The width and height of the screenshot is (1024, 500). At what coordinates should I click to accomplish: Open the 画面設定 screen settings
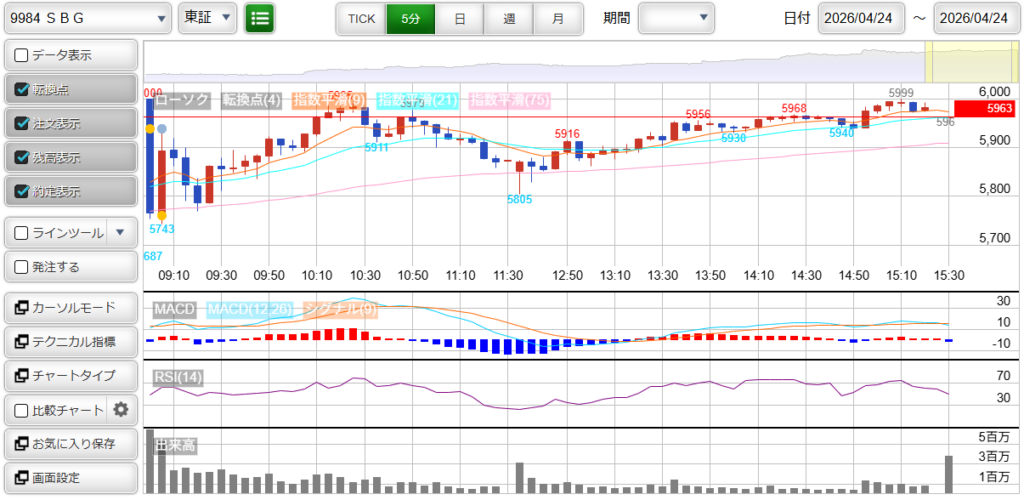pyautogui.click(x=70, y=477)
